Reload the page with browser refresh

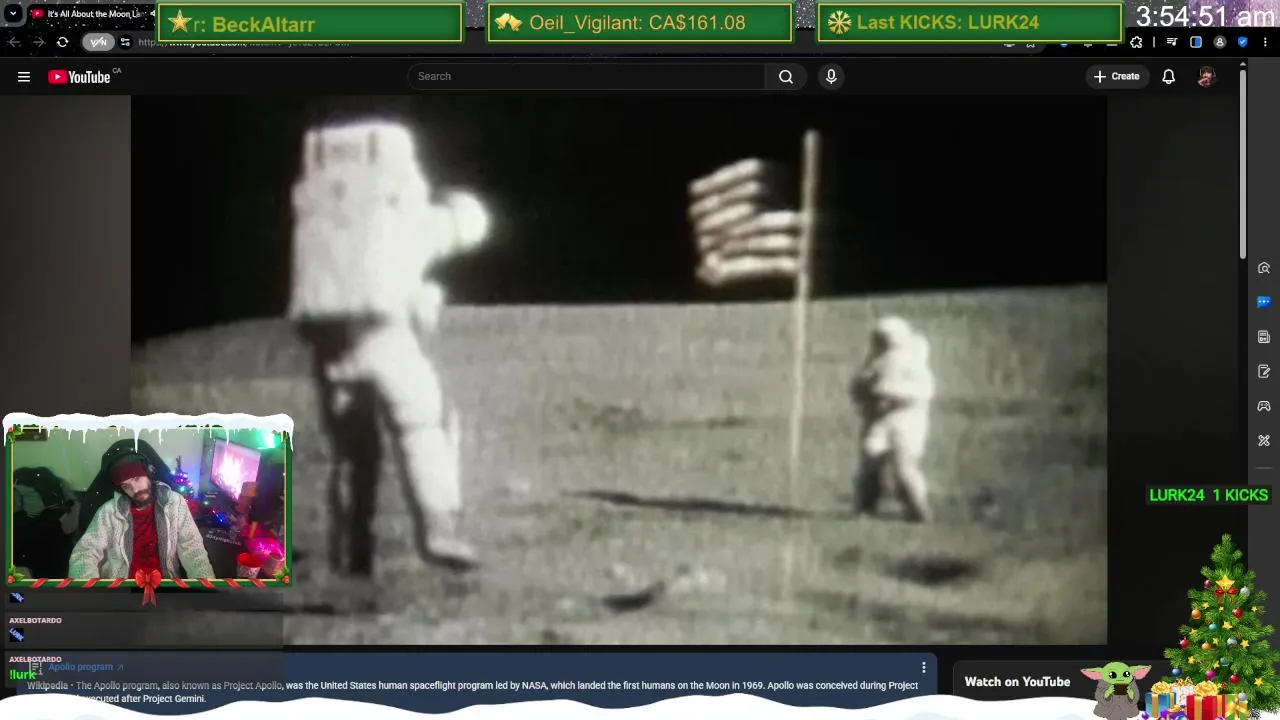click(62, 42)
